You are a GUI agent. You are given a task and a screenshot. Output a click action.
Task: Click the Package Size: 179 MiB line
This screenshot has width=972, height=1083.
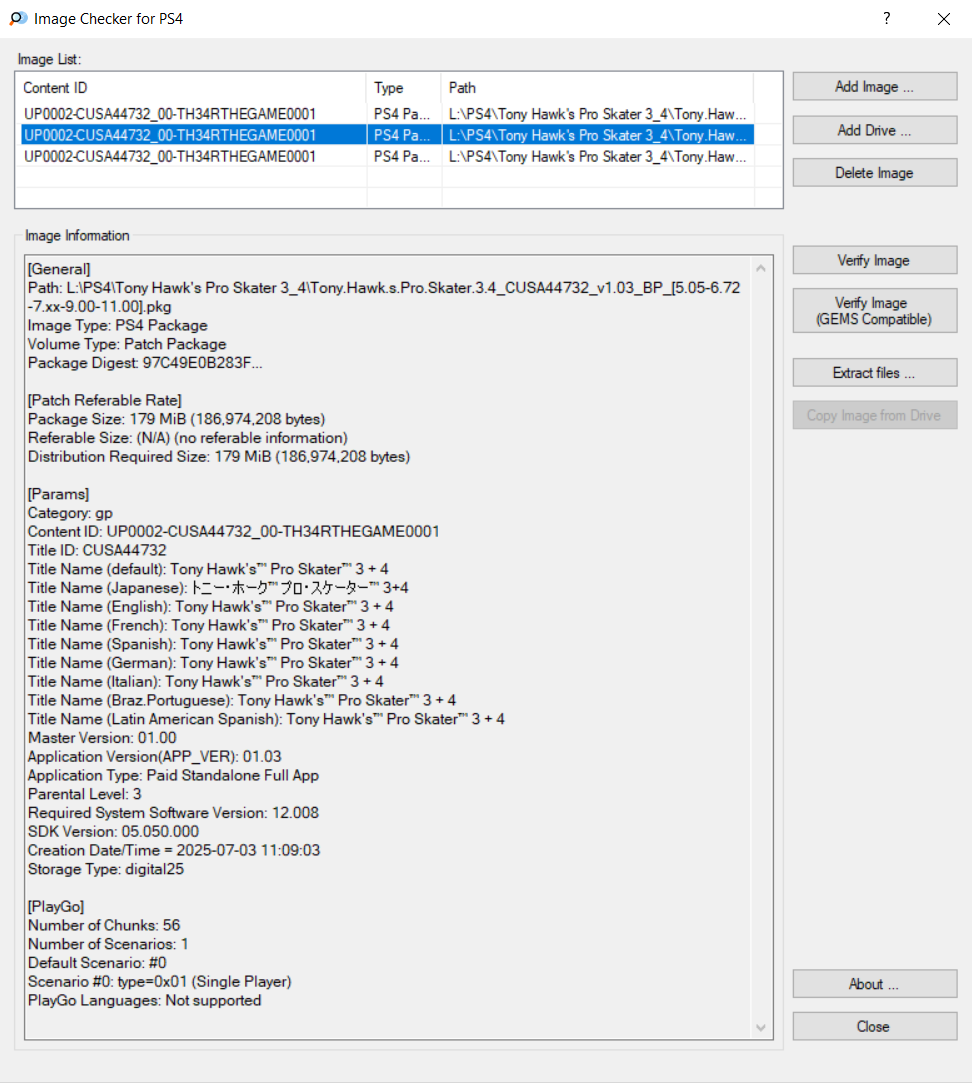(x=176, y=419)
